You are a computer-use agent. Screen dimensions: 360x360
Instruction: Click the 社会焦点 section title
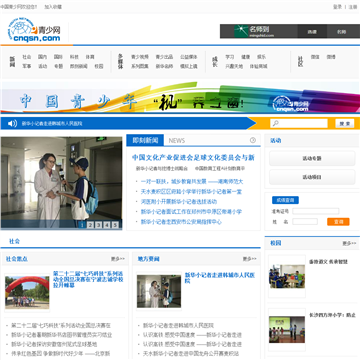pos(17,259)
